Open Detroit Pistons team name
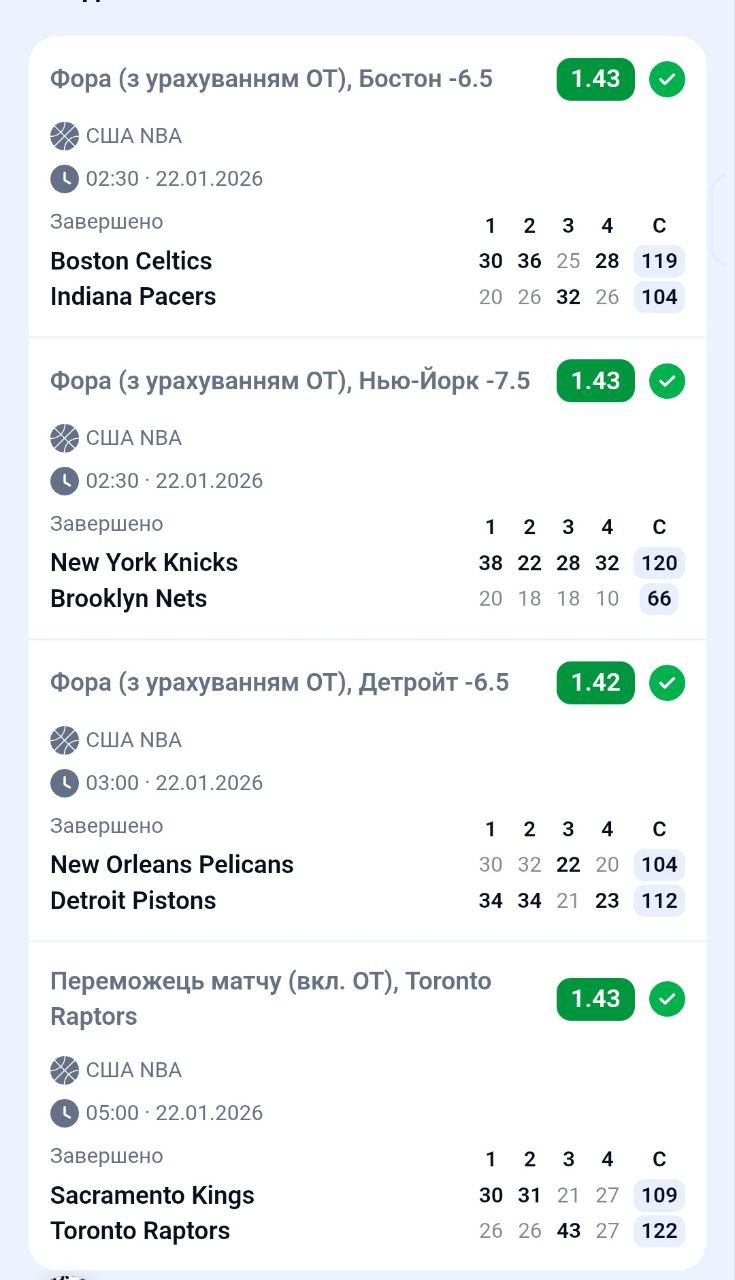735x1280 pixels. coord(133,901)
